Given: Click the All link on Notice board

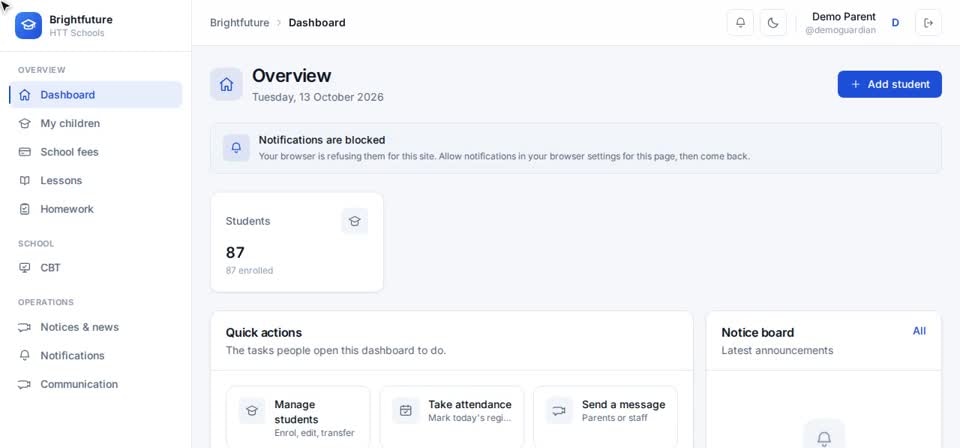Looking at the screenshot, I should point(919,331).
